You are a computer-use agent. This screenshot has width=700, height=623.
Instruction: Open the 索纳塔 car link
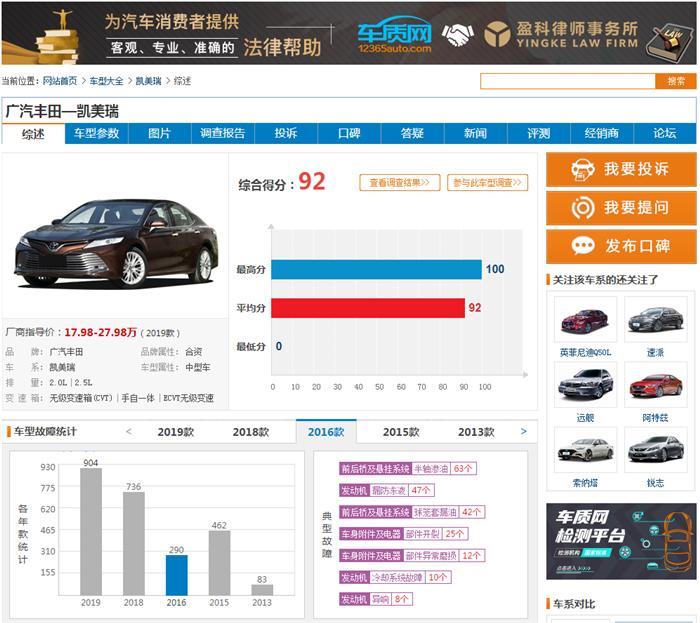pos(585,483)
